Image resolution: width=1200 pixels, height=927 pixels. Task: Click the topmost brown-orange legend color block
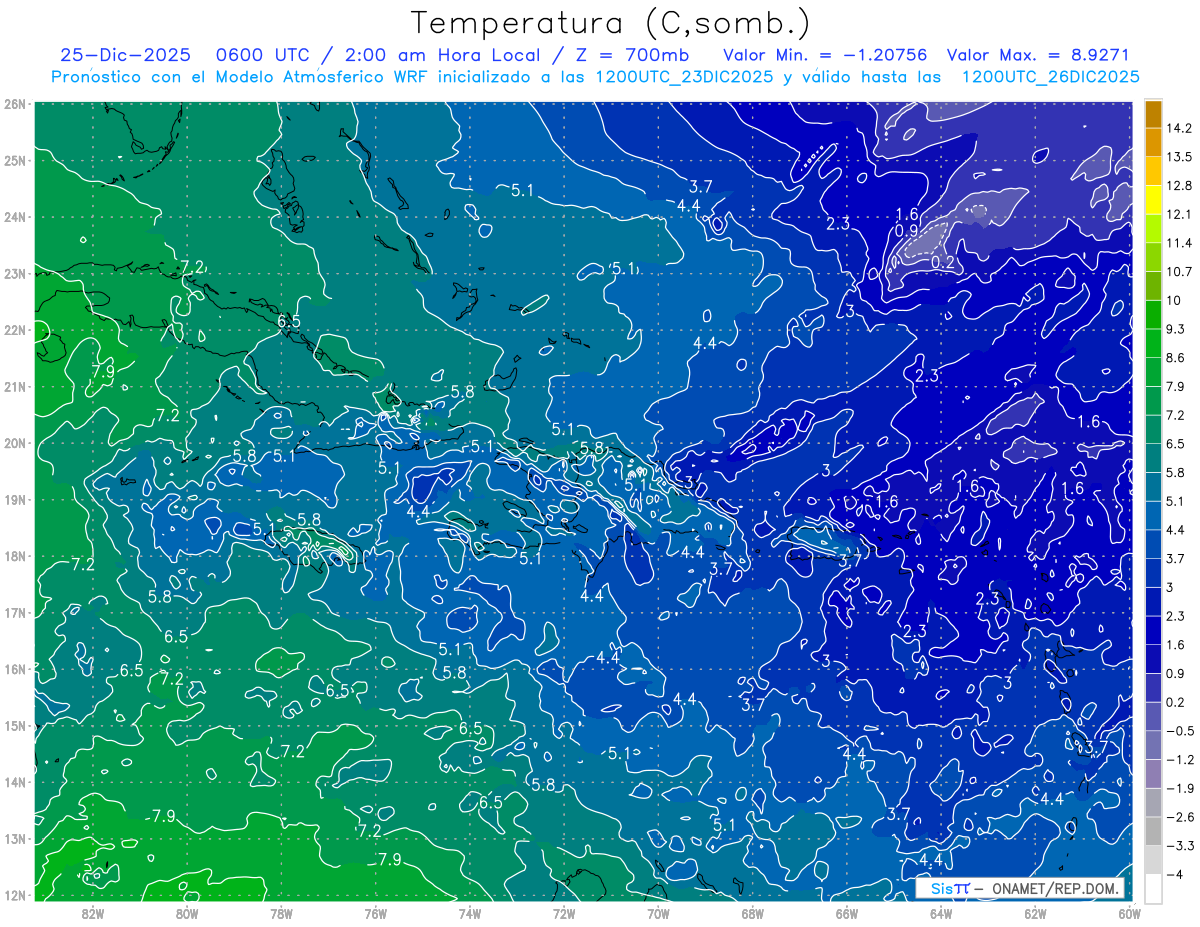tap(1153, 114)
